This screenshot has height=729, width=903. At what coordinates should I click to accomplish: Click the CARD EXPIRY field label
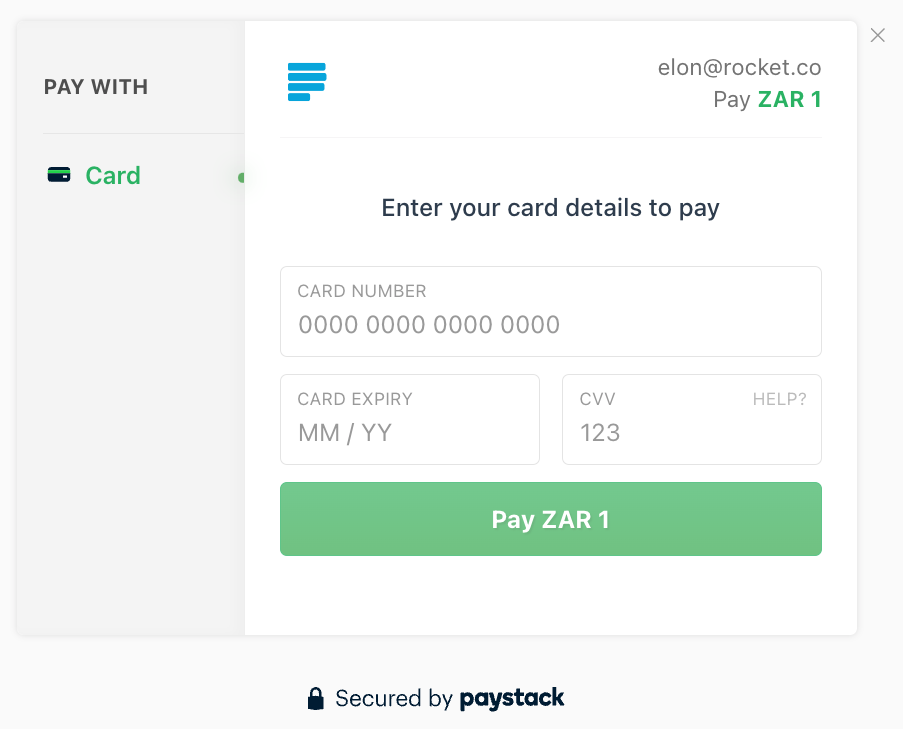click(355, 399)
